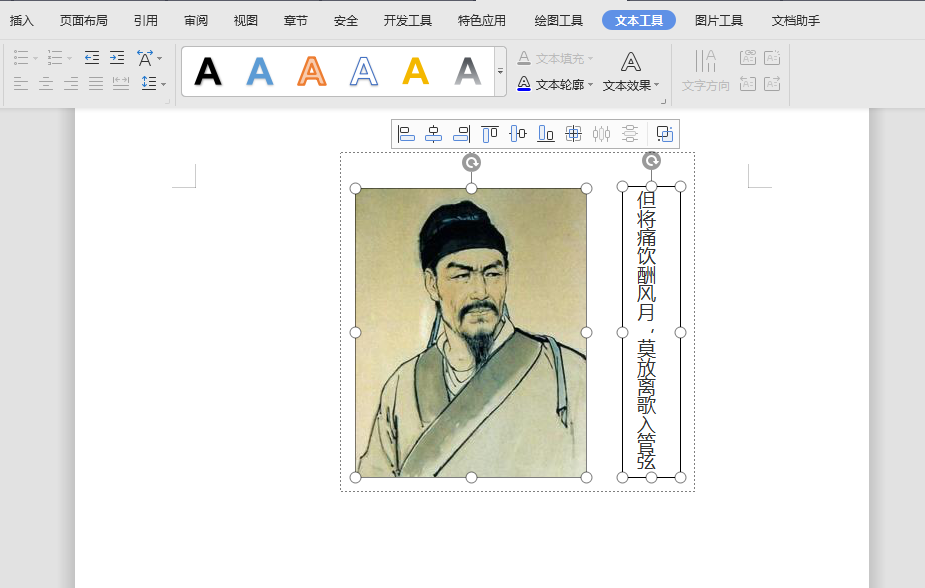Click the group objects icon

pos(665,134)
